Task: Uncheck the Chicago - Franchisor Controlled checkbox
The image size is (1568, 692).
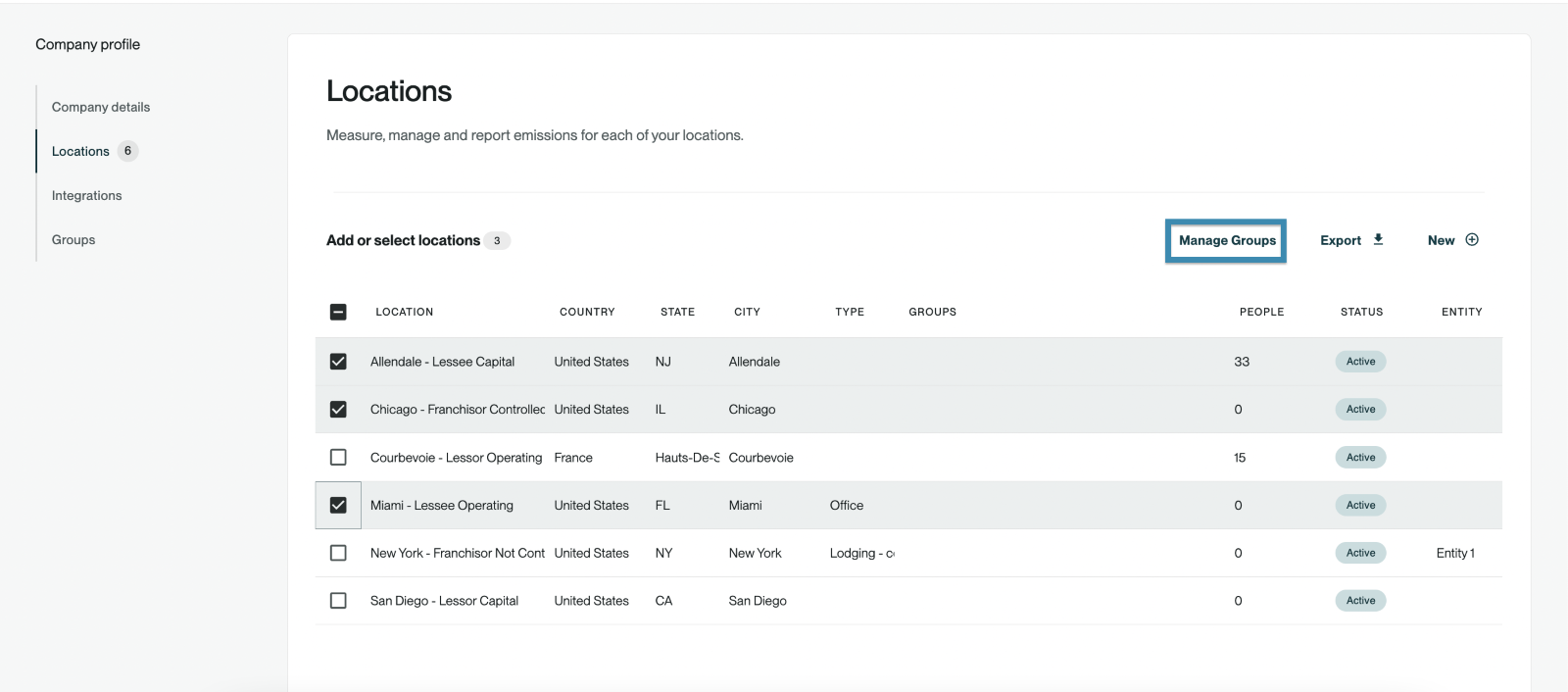Action: pyautogui.click(x=338, y=410)
